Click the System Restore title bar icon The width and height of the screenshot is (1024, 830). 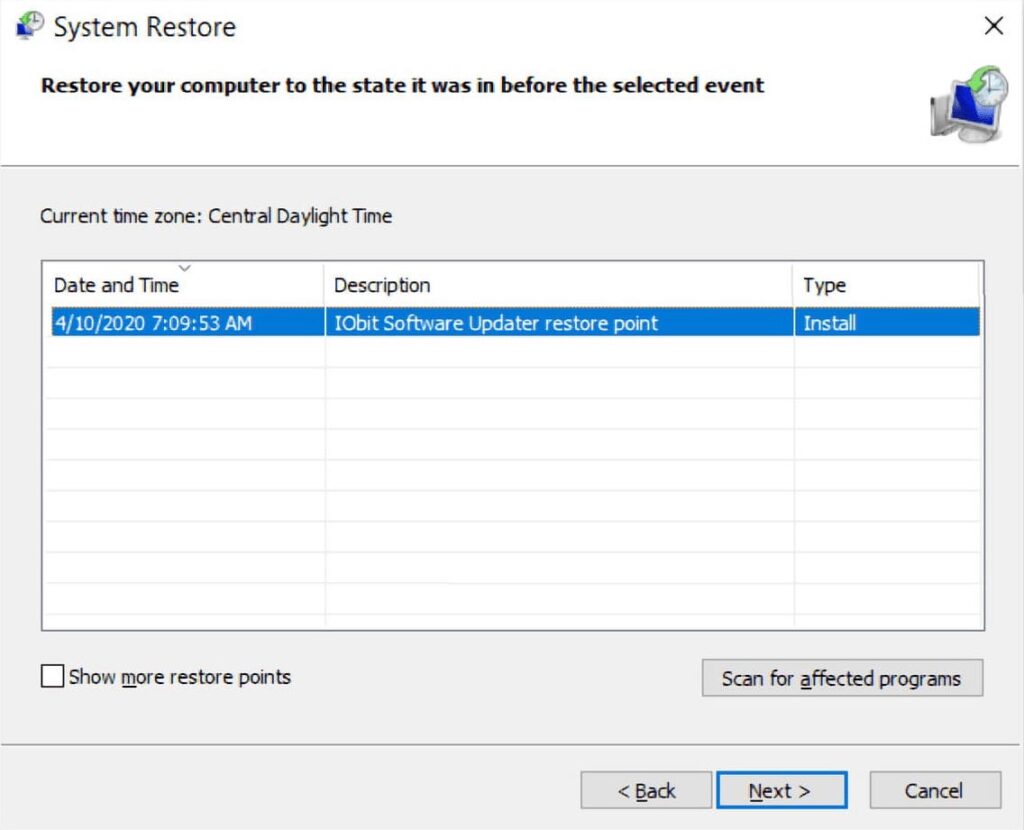(30, 26)
